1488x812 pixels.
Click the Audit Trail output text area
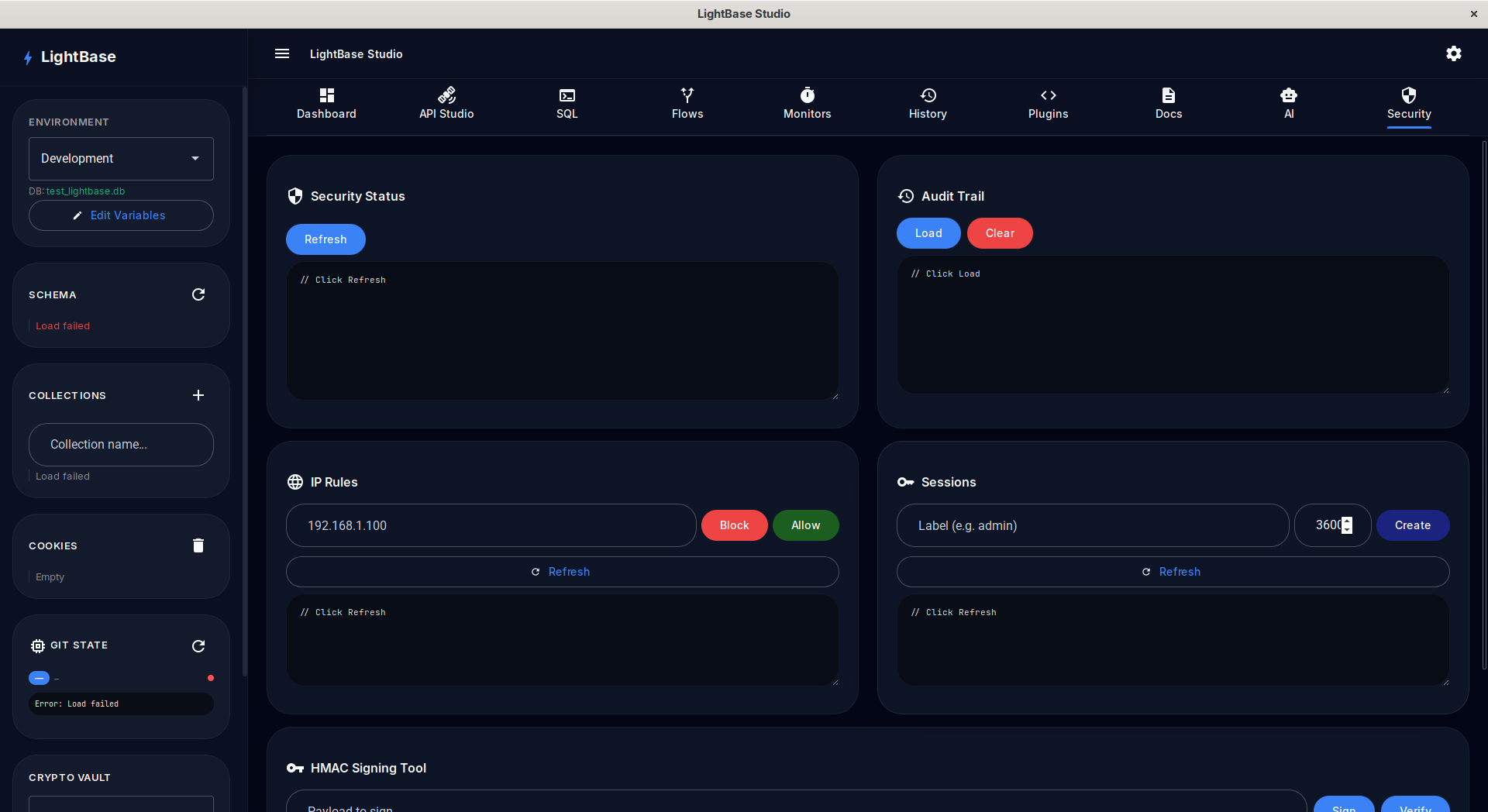[x=1173, y=325]
